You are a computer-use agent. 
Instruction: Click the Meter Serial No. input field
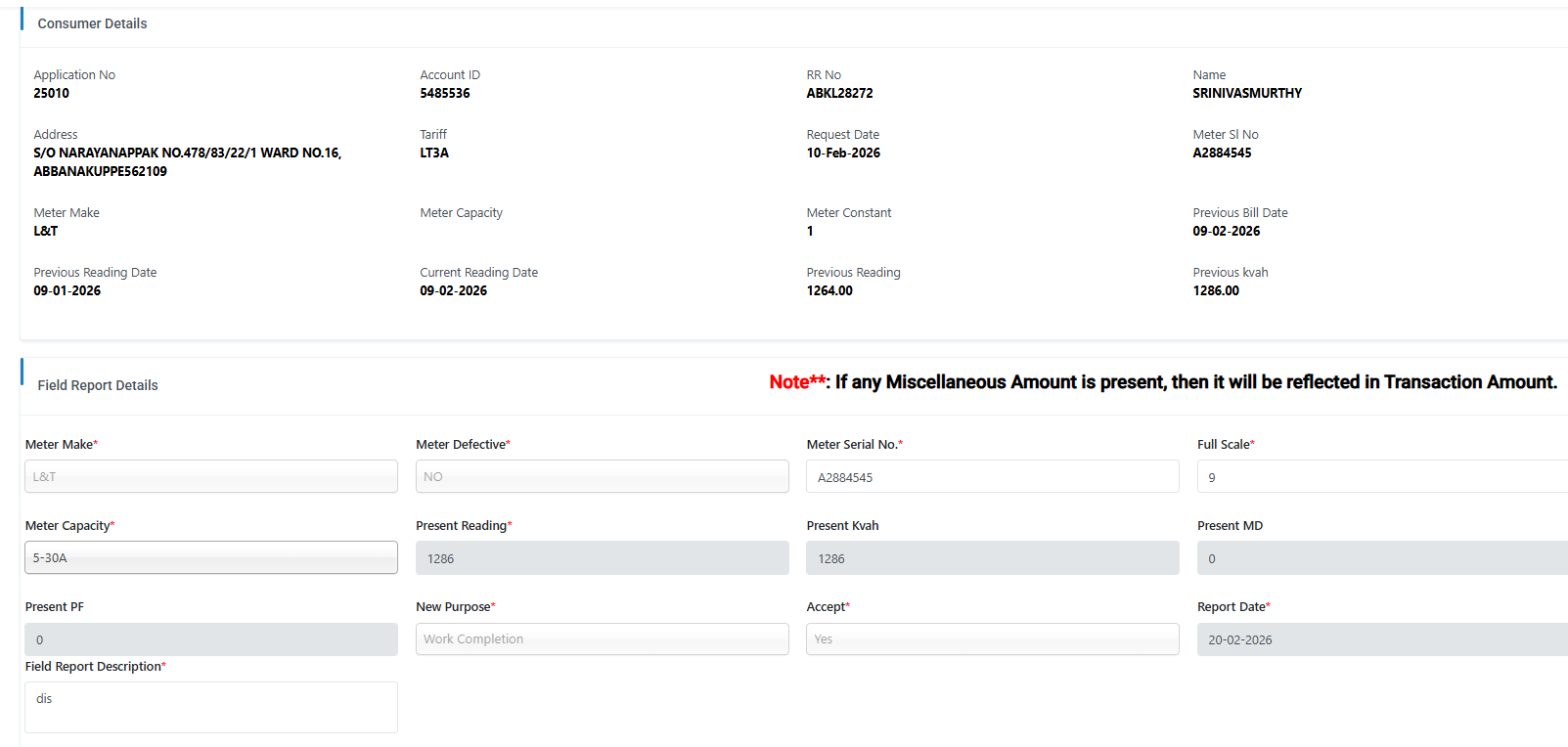point(992,477)
